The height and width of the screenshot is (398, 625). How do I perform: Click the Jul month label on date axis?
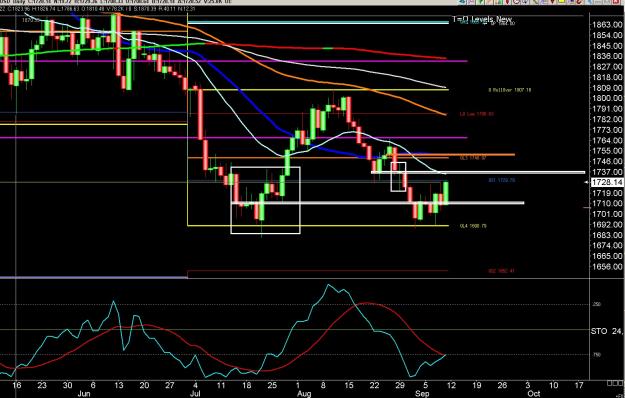click(195, 394)
